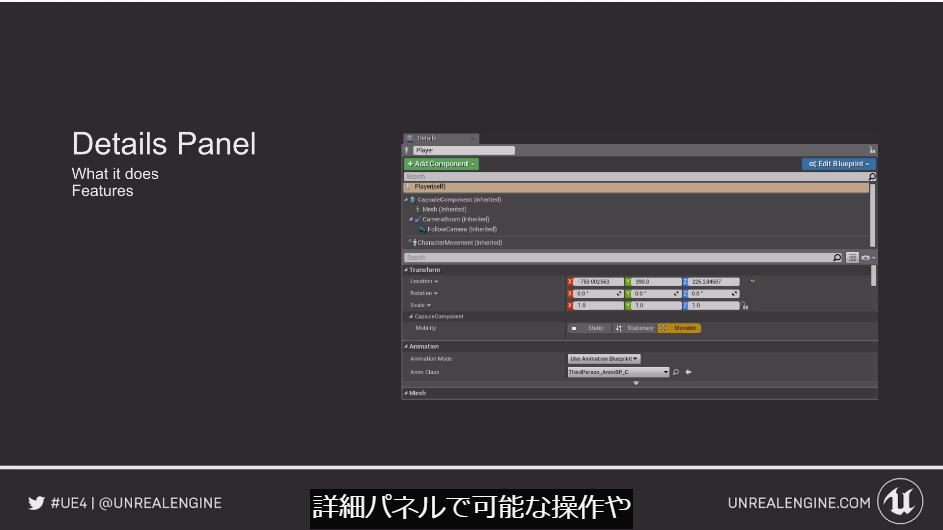Click the CameraBoom component icon
This screenshot has width=943, height=530.
coord(418,220)
